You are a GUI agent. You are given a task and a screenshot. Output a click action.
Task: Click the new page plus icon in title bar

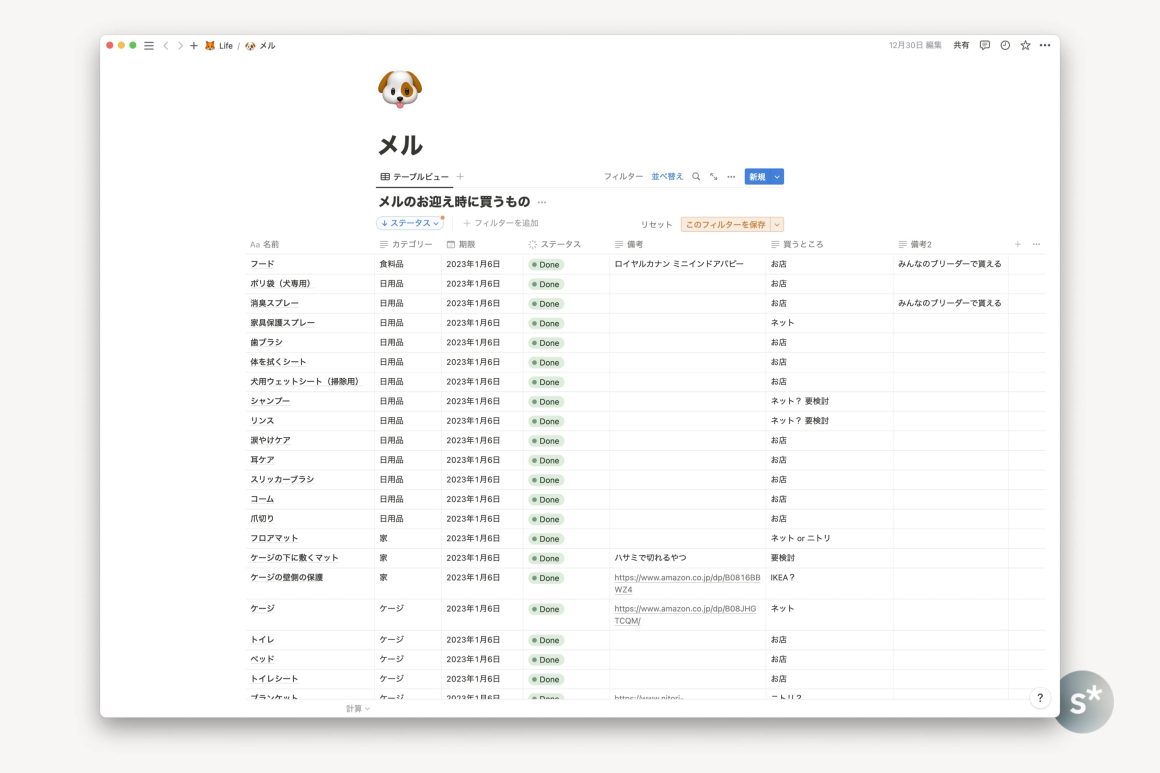(194, 45)
